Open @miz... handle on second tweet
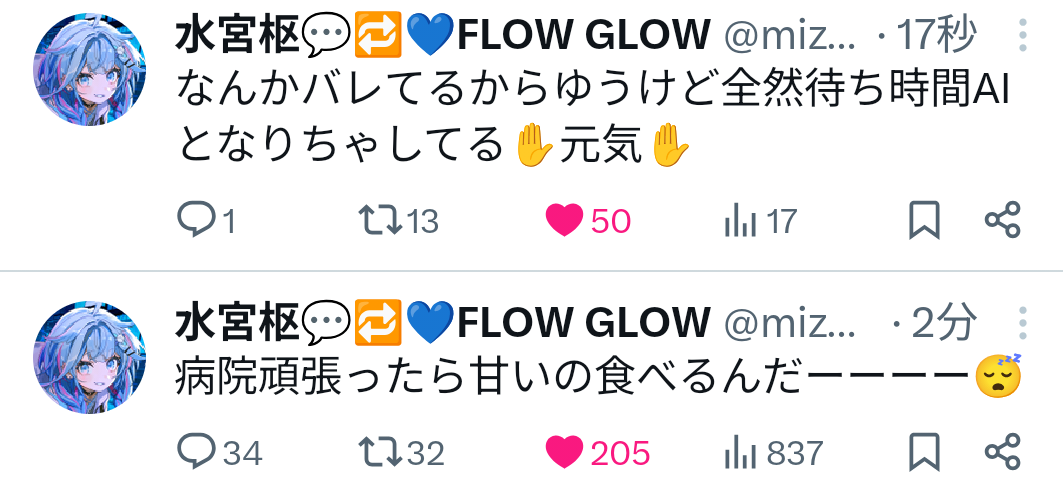Screen dimensions: 1063x493 point(790,322)
